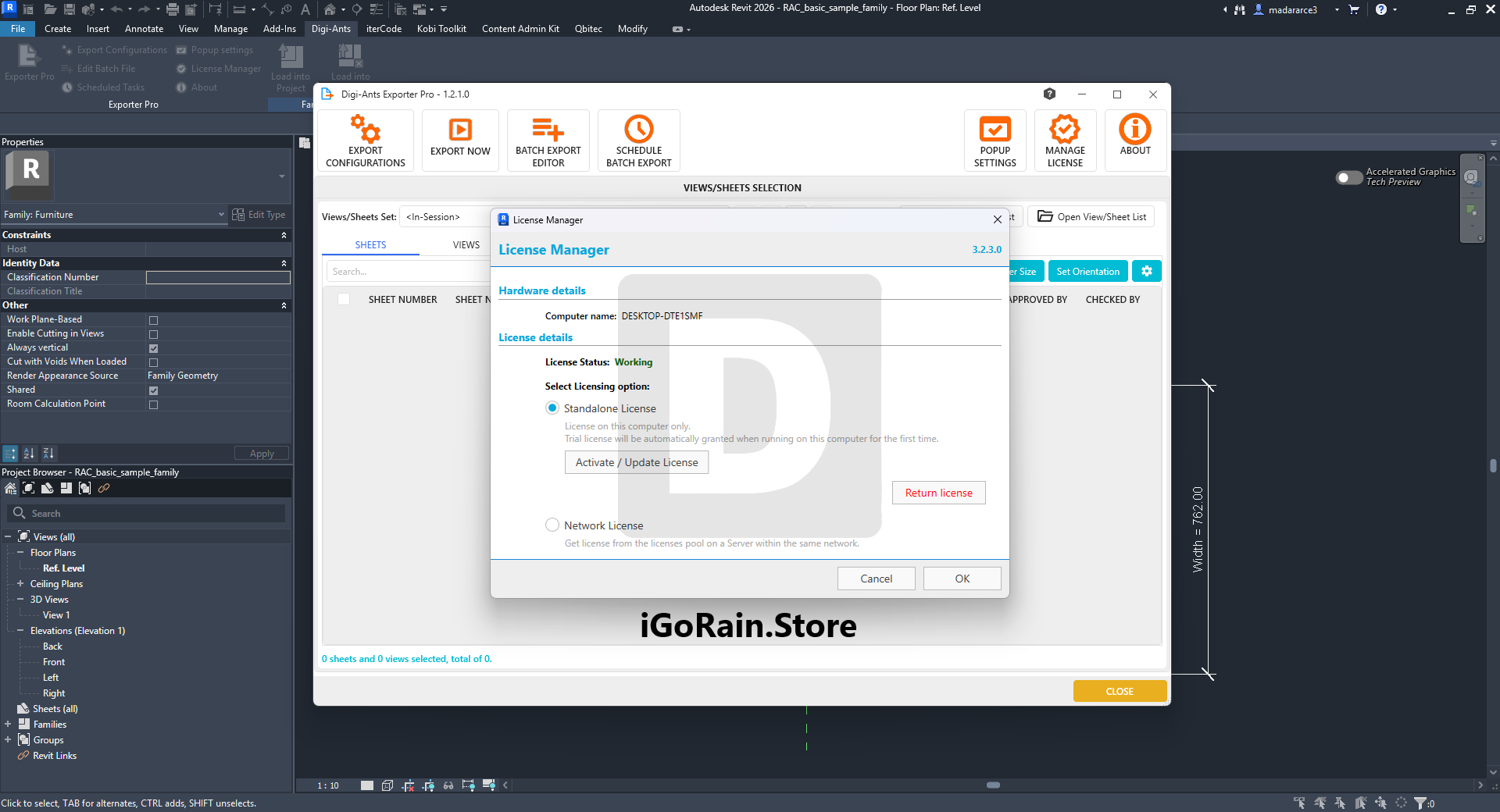Open Popup Settings in Exporter Pro

995,141
